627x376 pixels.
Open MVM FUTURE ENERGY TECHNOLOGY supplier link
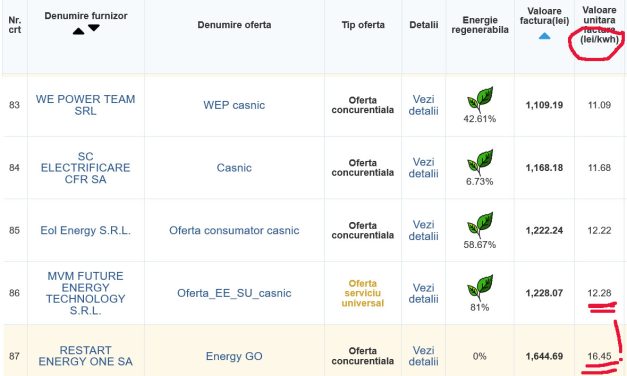coord(86,293)
